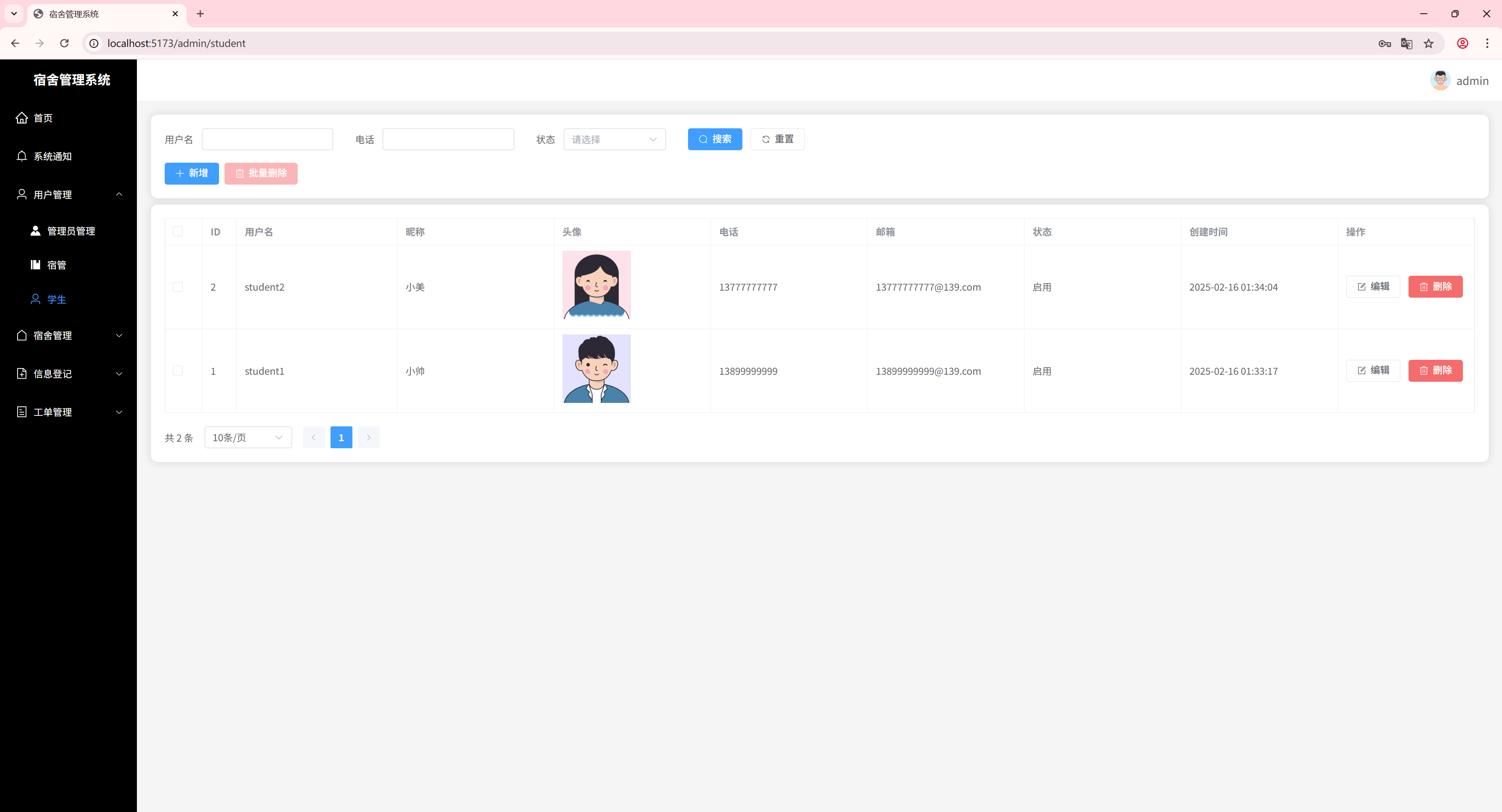The width and height of the screenshot is (1502, 812).
Task: Bookmark this page with star icon
Action: click(1428, 43)
